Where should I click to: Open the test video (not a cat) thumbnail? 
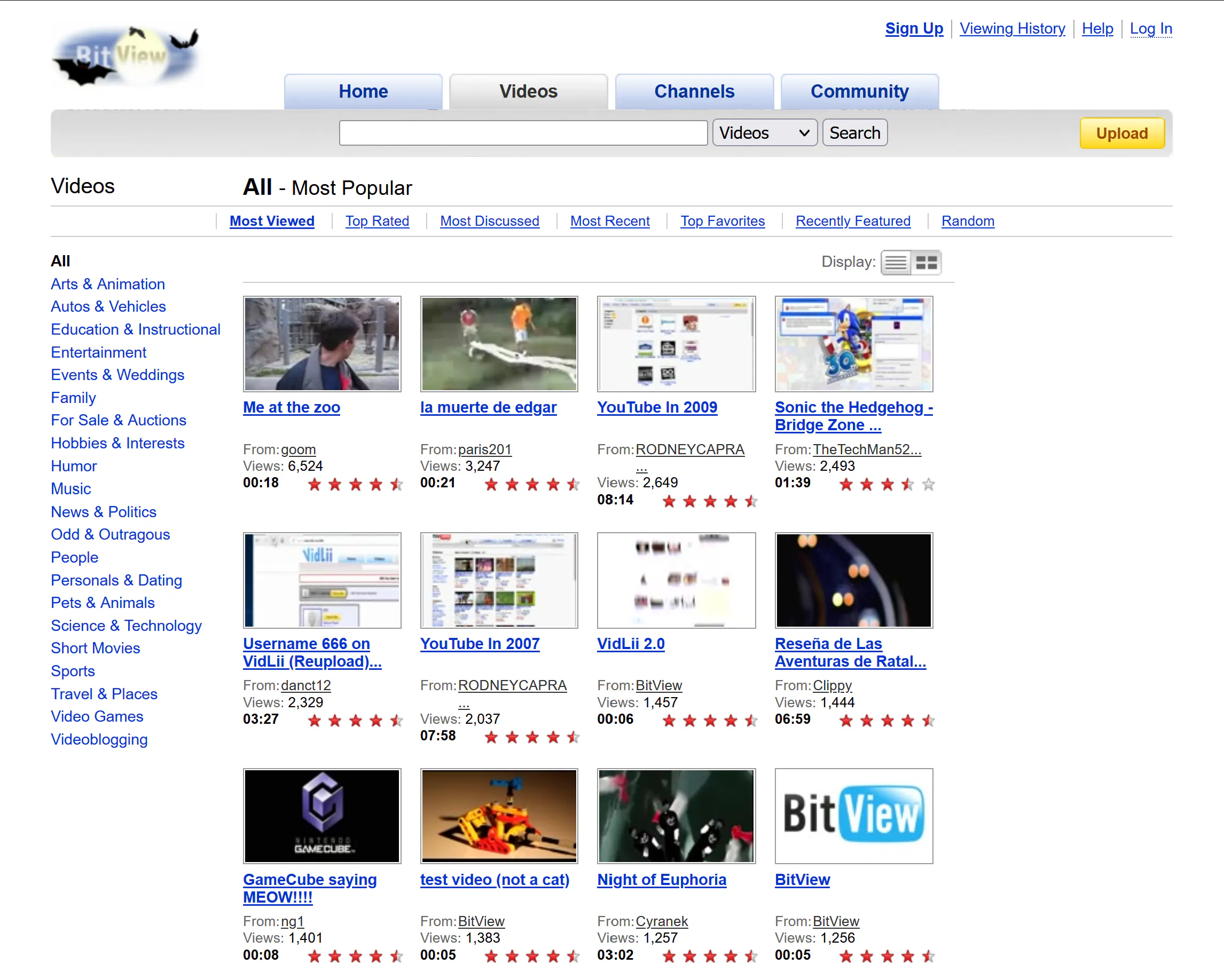coord(499,816)
